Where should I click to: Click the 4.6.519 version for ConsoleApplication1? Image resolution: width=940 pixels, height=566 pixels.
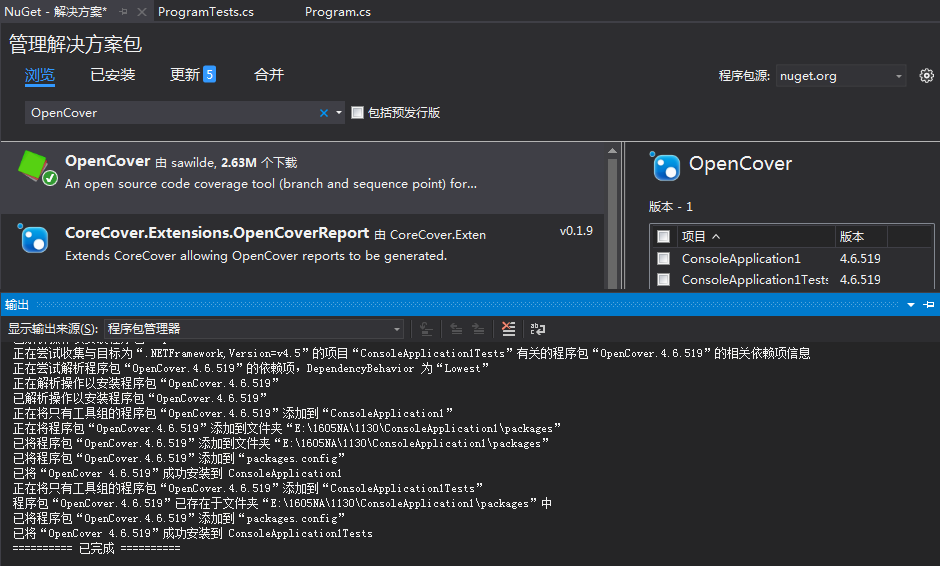(860, 258)
